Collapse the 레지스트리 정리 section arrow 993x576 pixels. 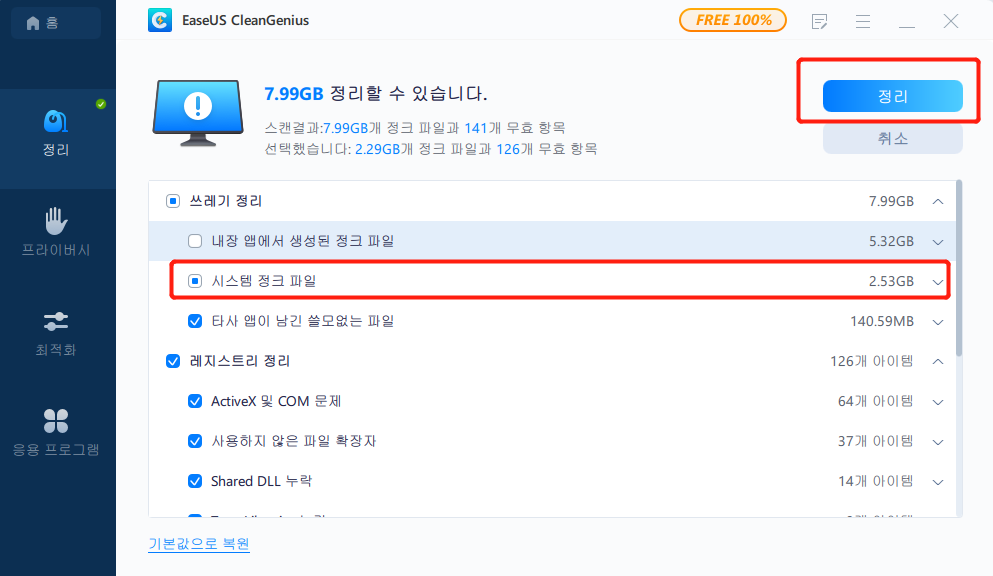(938, 361)
